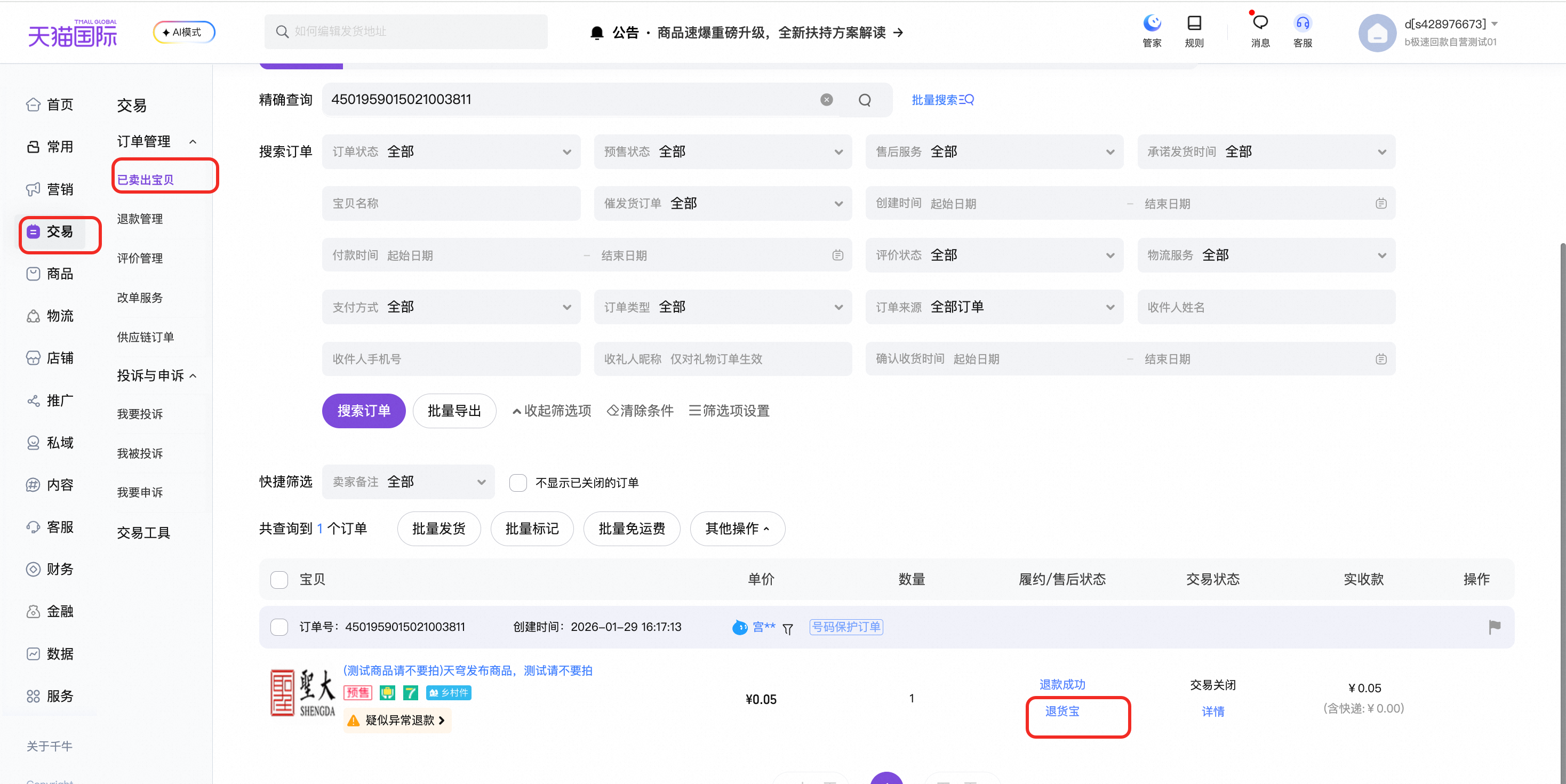Click the user avatar icon
This screenshot has width=1566, height=784.
click(x=1377, y=33)
